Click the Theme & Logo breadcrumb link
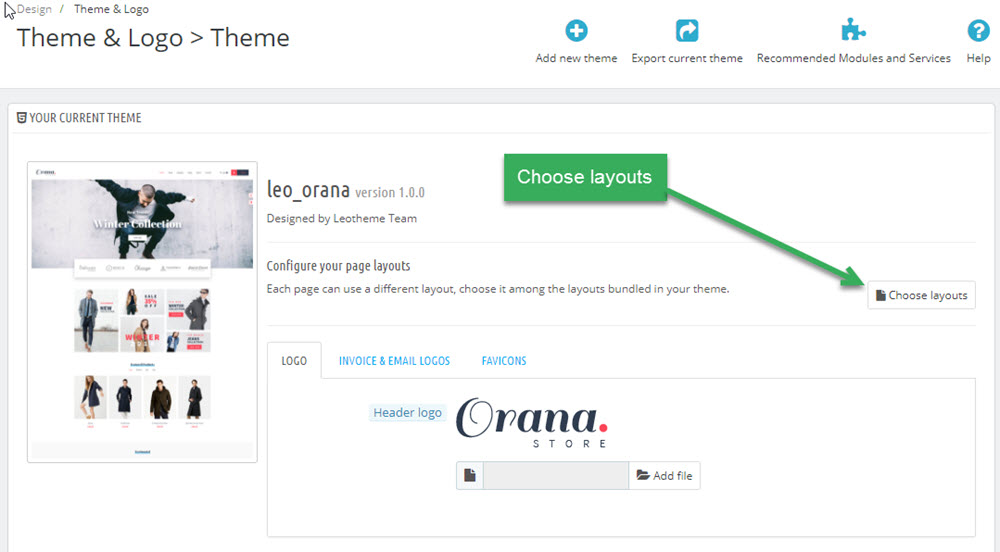This screenshot has width=1000, height=552. click(111, 9)
